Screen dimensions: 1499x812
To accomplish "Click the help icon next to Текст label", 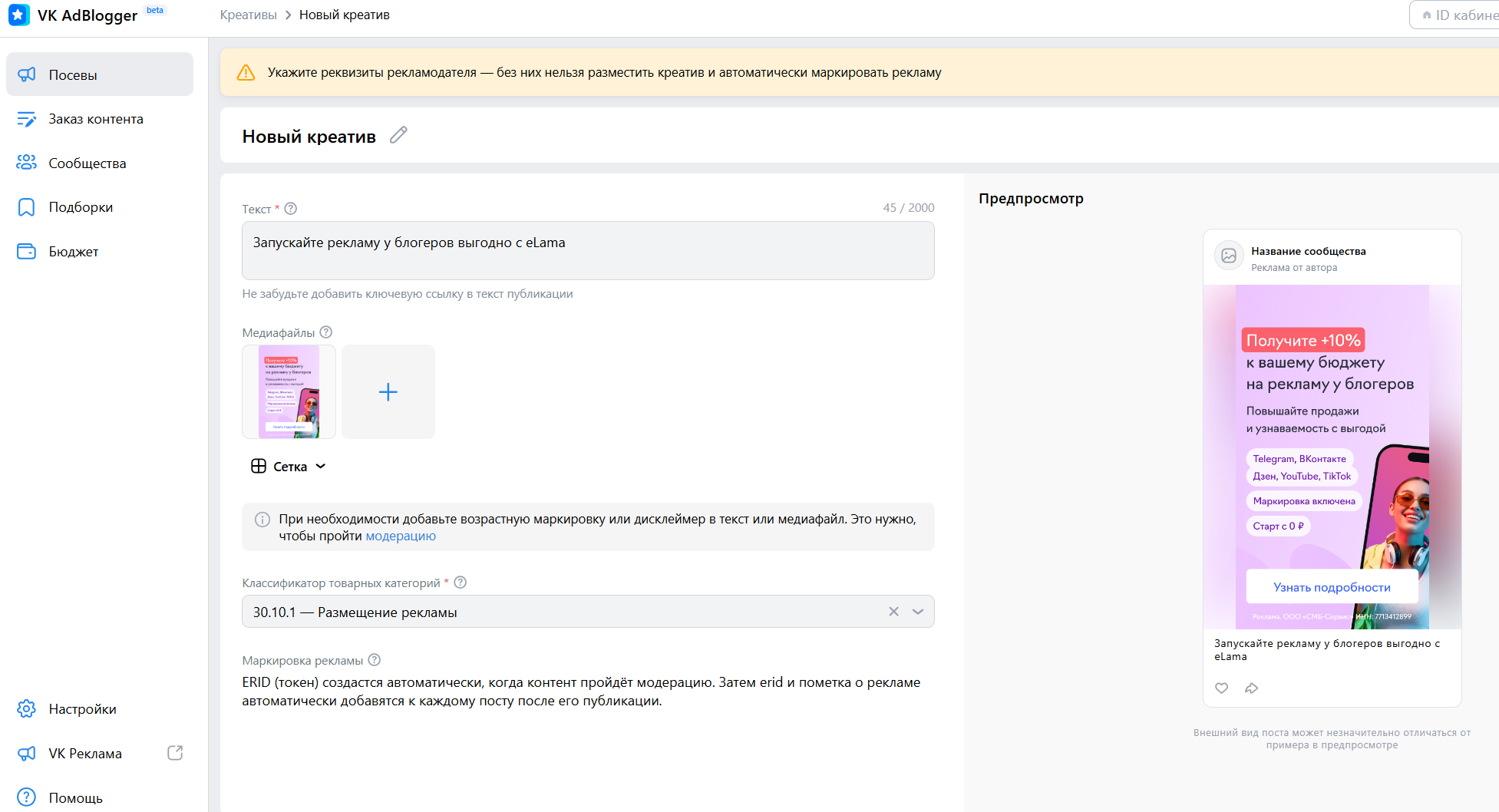I will [291, 209].
